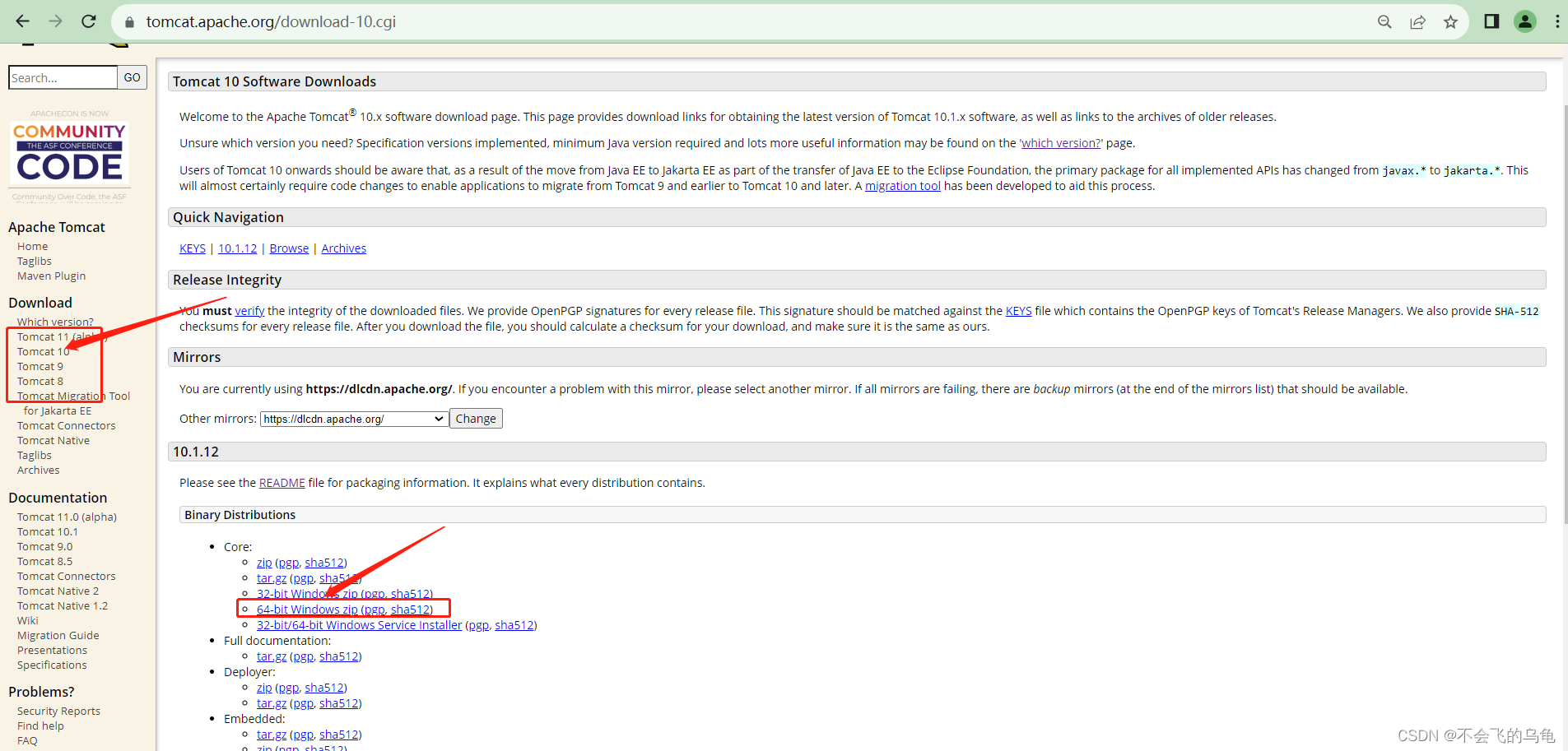Download the Embedded tar.gz
The image size is (1568, 751).
pyautogui.click(x=272, y=735)
